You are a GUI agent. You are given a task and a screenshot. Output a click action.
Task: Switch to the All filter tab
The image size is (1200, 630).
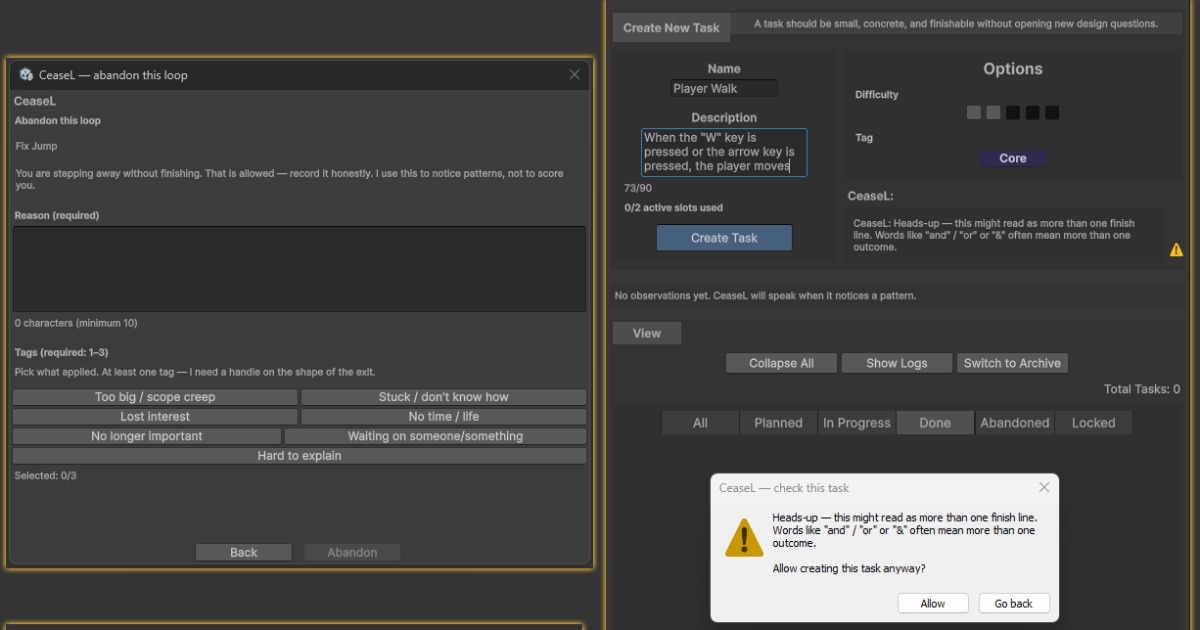click(x=700, y=423)
